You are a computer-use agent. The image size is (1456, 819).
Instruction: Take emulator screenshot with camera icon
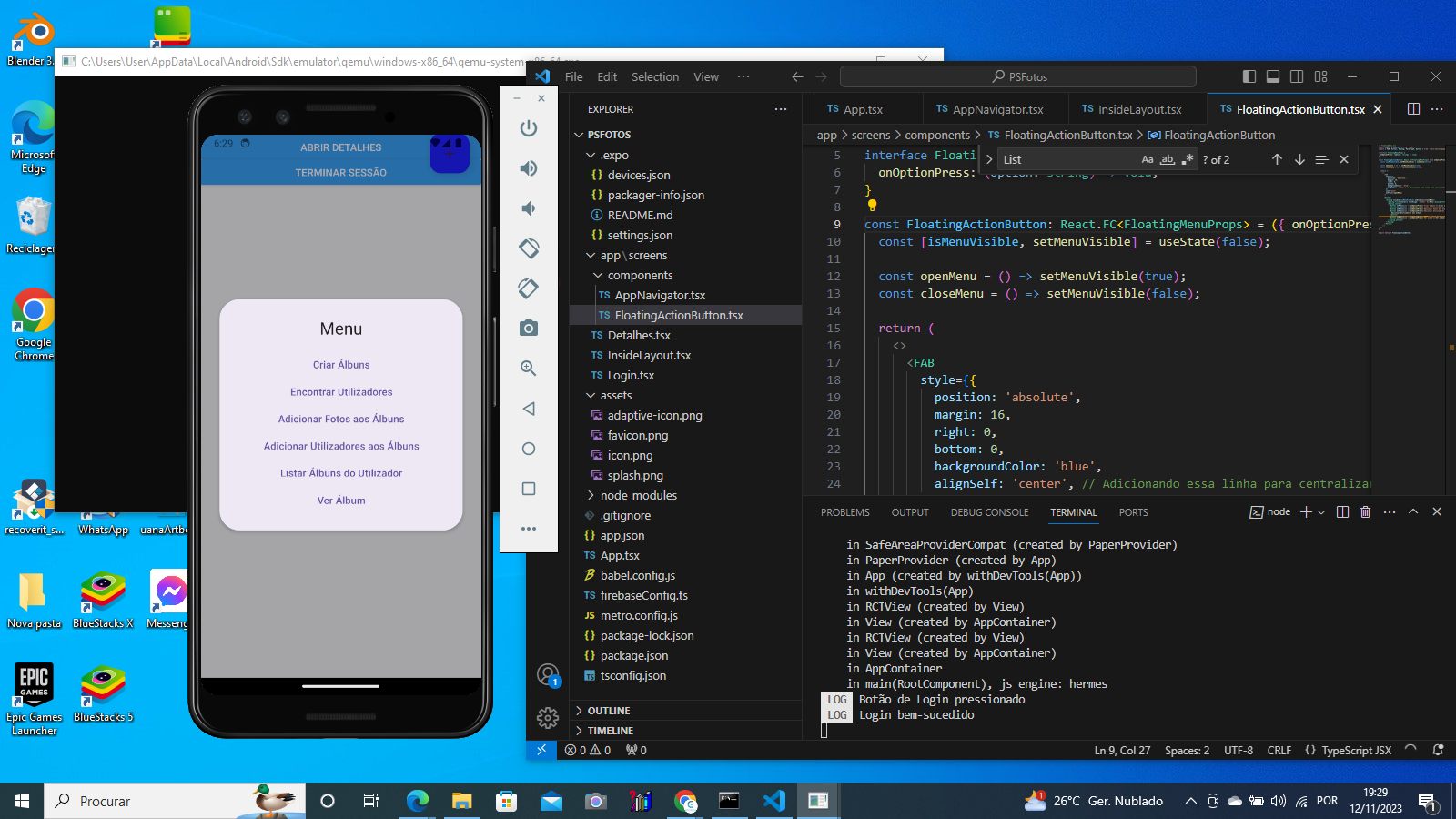528,328
